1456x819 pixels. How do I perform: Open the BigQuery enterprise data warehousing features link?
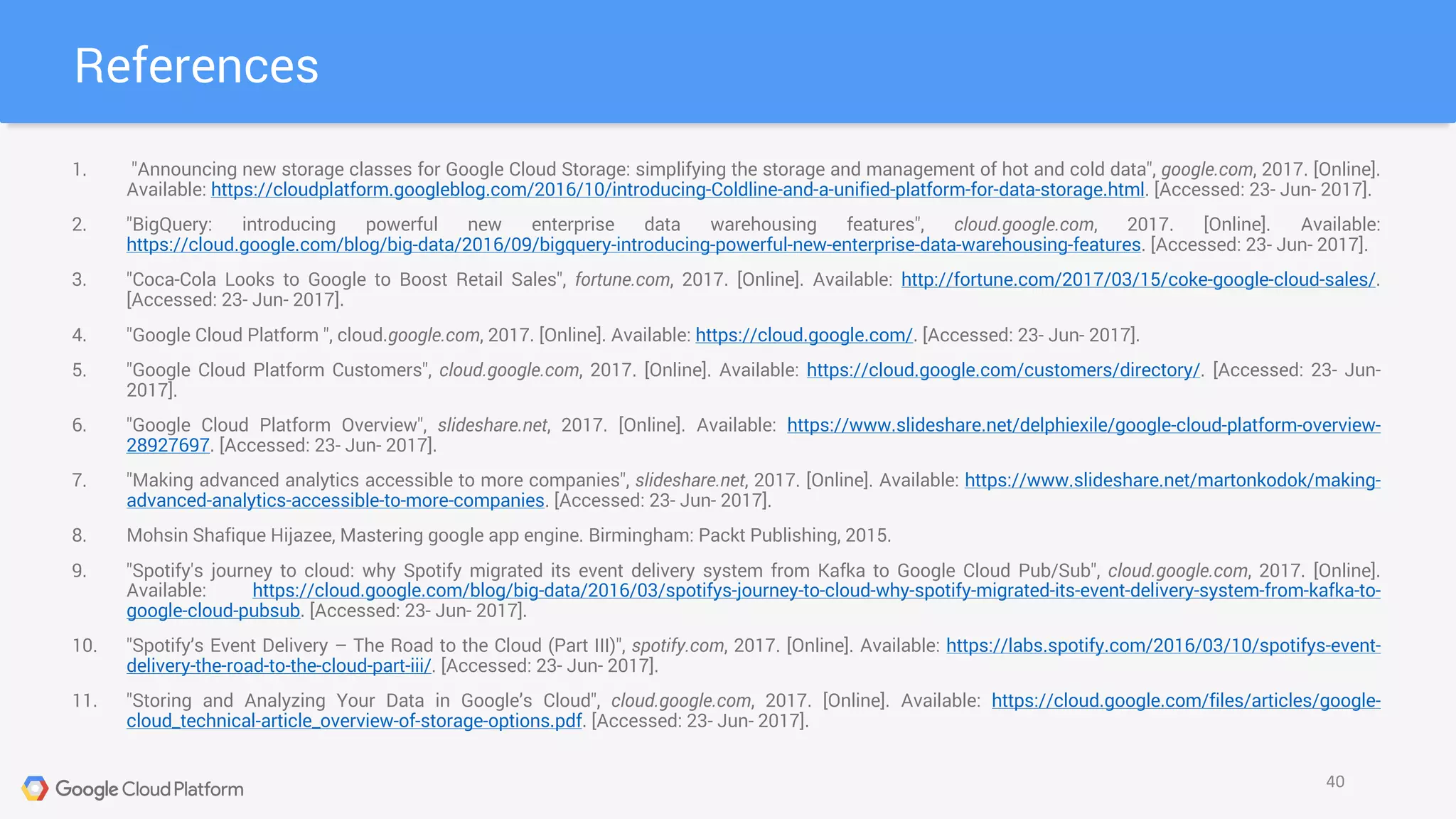pyautogui.click(x=633, y=245)
